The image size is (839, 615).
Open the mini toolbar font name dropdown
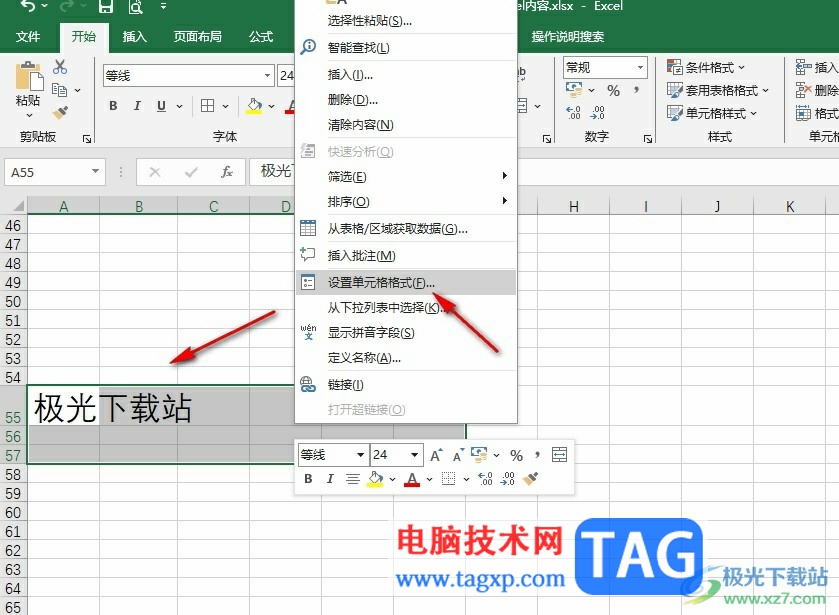pos(361,455)
